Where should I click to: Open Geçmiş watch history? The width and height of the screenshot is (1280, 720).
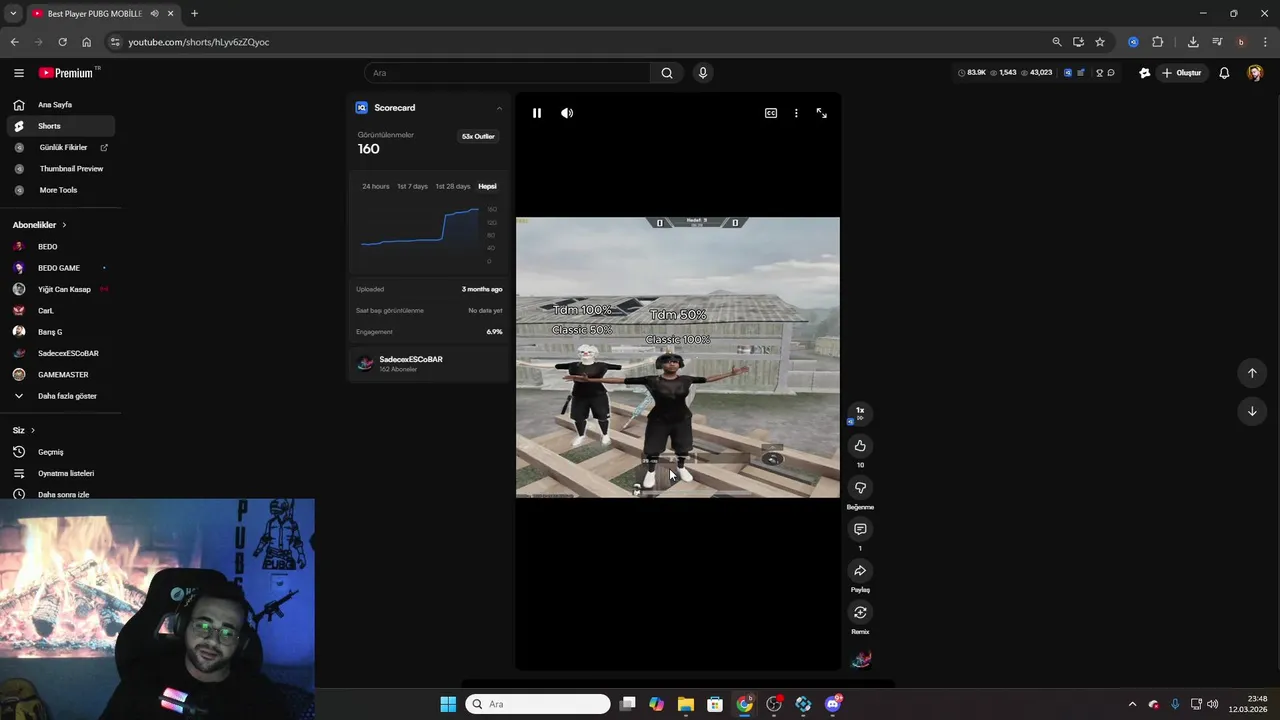click(62, 452)
